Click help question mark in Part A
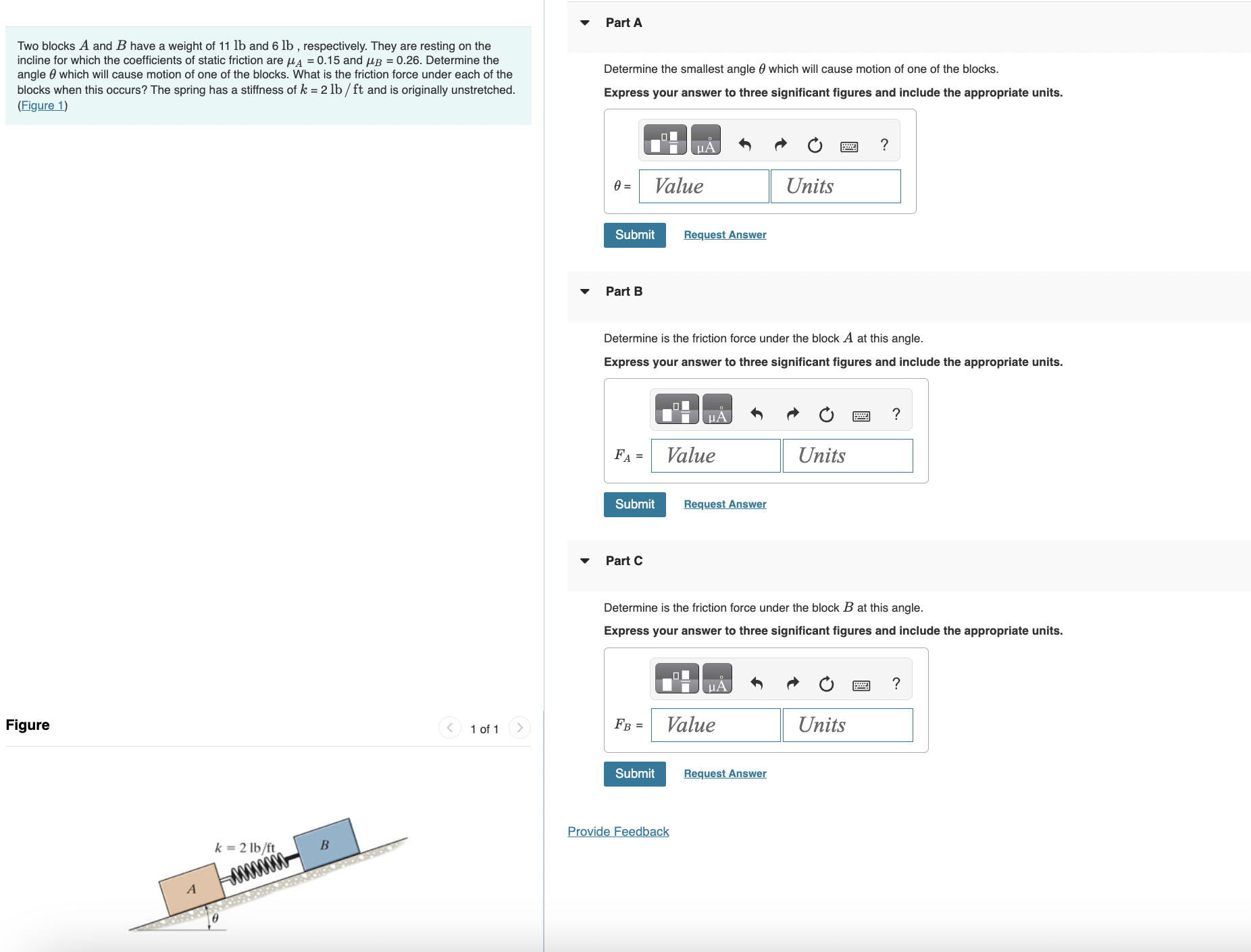Screen dimensions: 1251x952 (884, 144)
